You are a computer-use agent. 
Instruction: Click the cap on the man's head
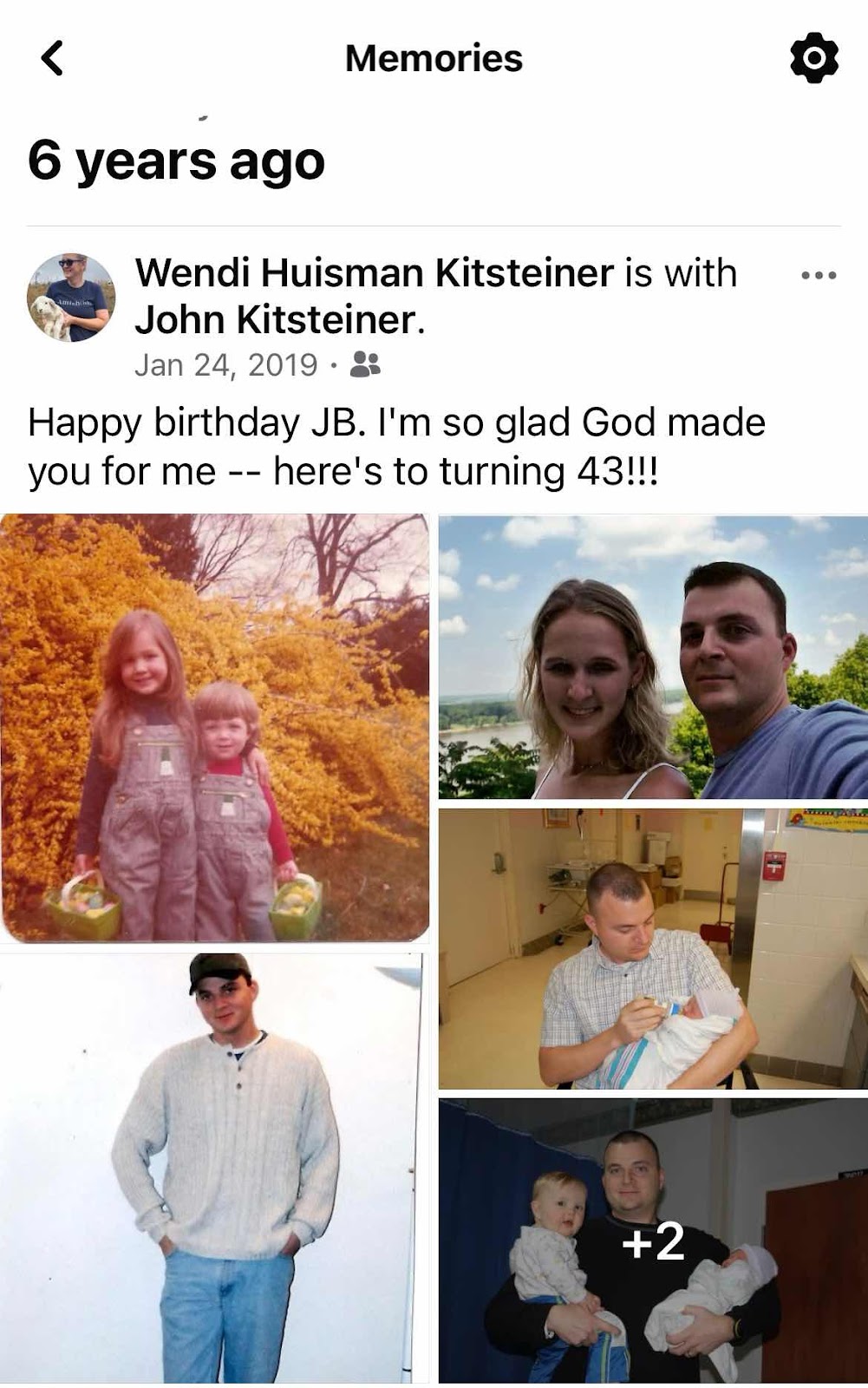click(219, 971)
